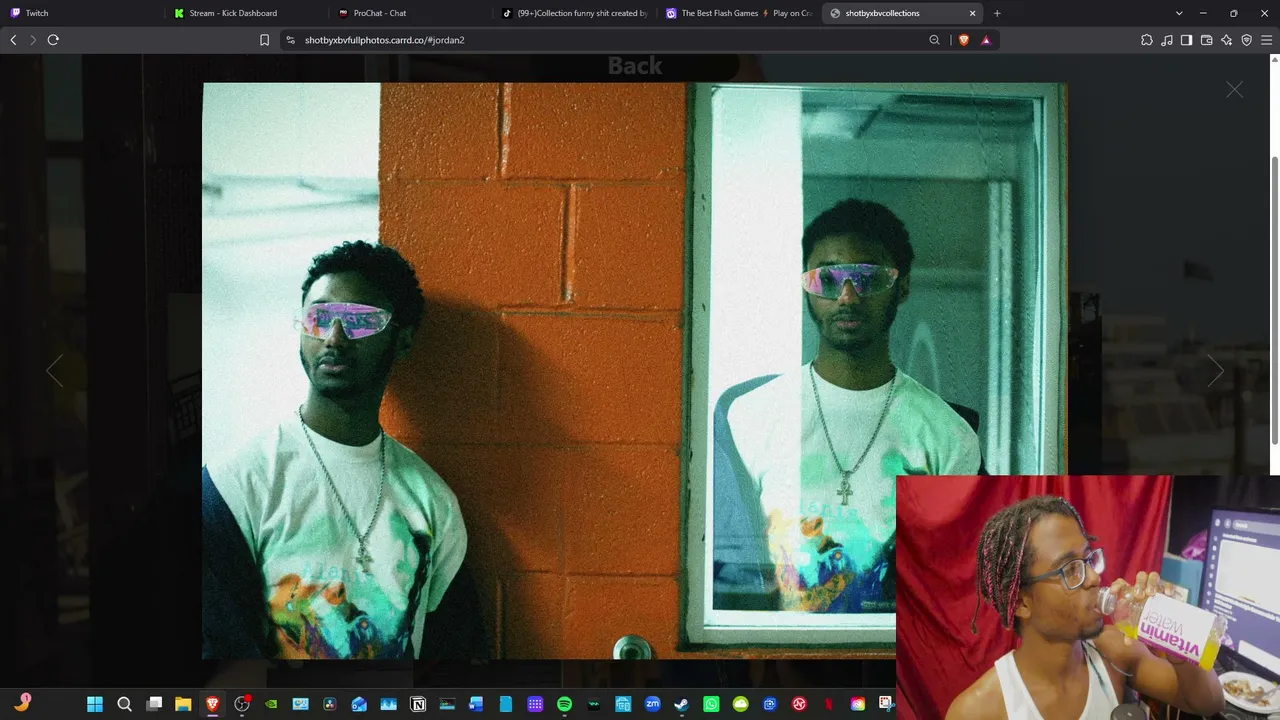Viewport: 1280px width, 720px height.
Task: Open Notion from the taskbar
Action: (x=418, y=704)
